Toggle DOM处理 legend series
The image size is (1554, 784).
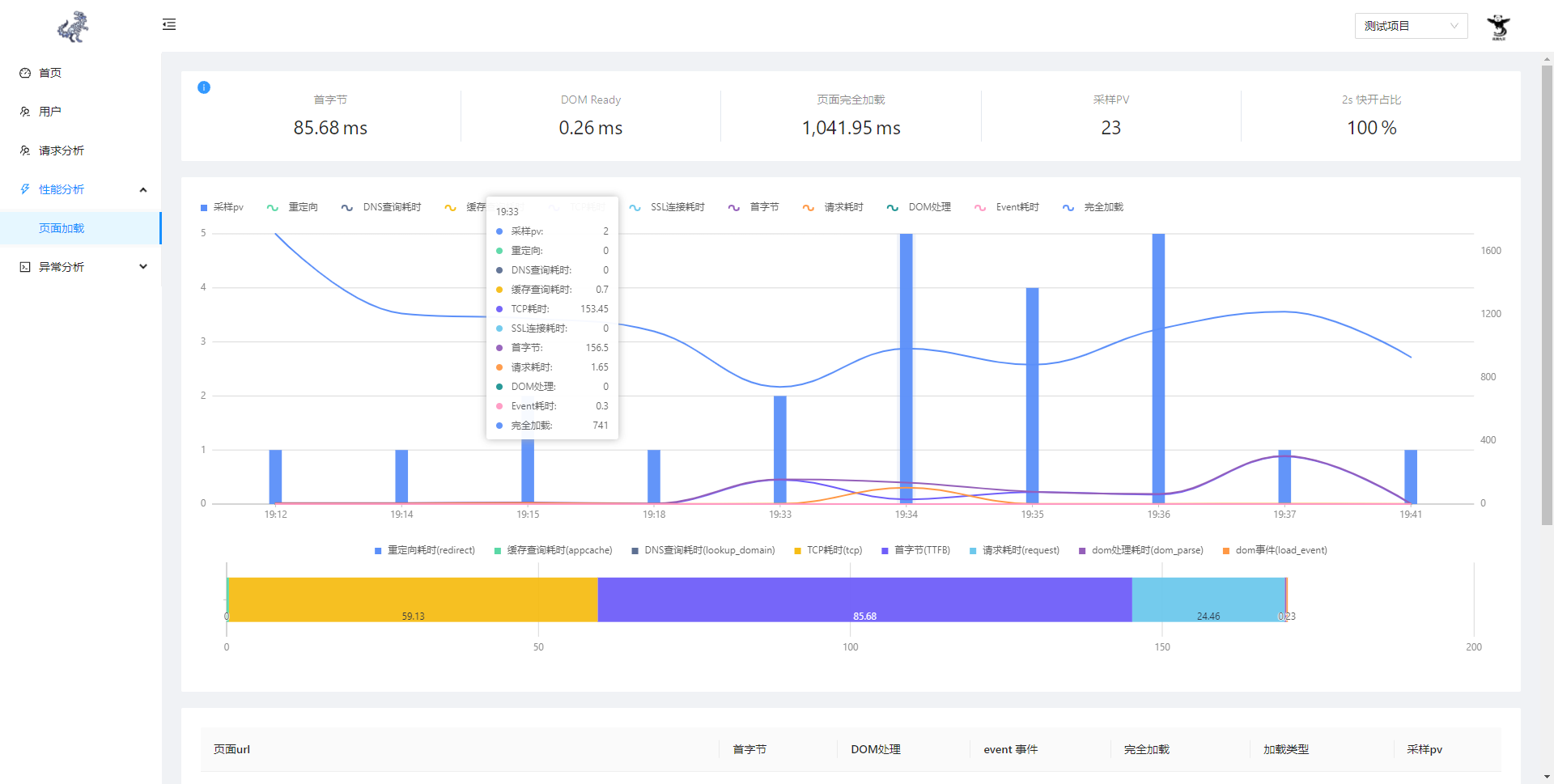coord(919,207)
